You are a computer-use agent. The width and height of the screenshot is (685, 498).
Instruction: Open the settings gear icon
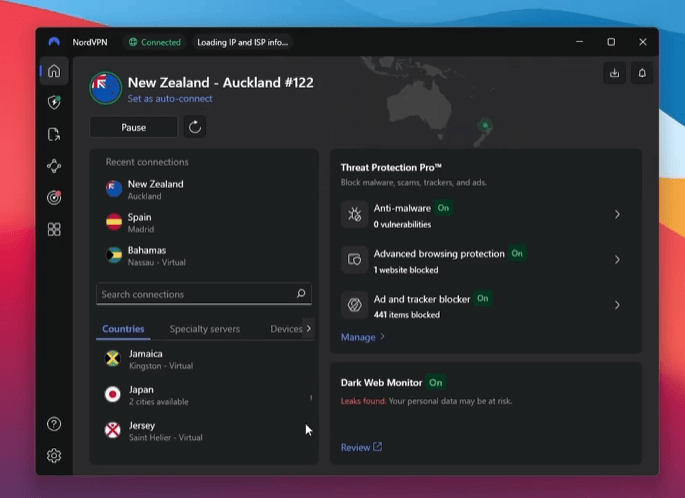pyautogui.click(x=54, y=455)
